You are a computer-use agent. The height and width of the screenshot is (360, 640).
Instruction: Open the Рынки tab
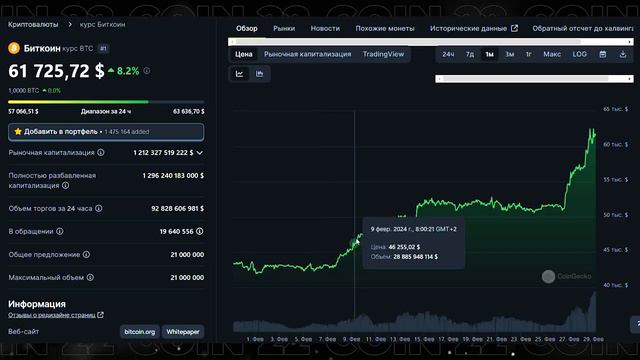tap(284, 29)
